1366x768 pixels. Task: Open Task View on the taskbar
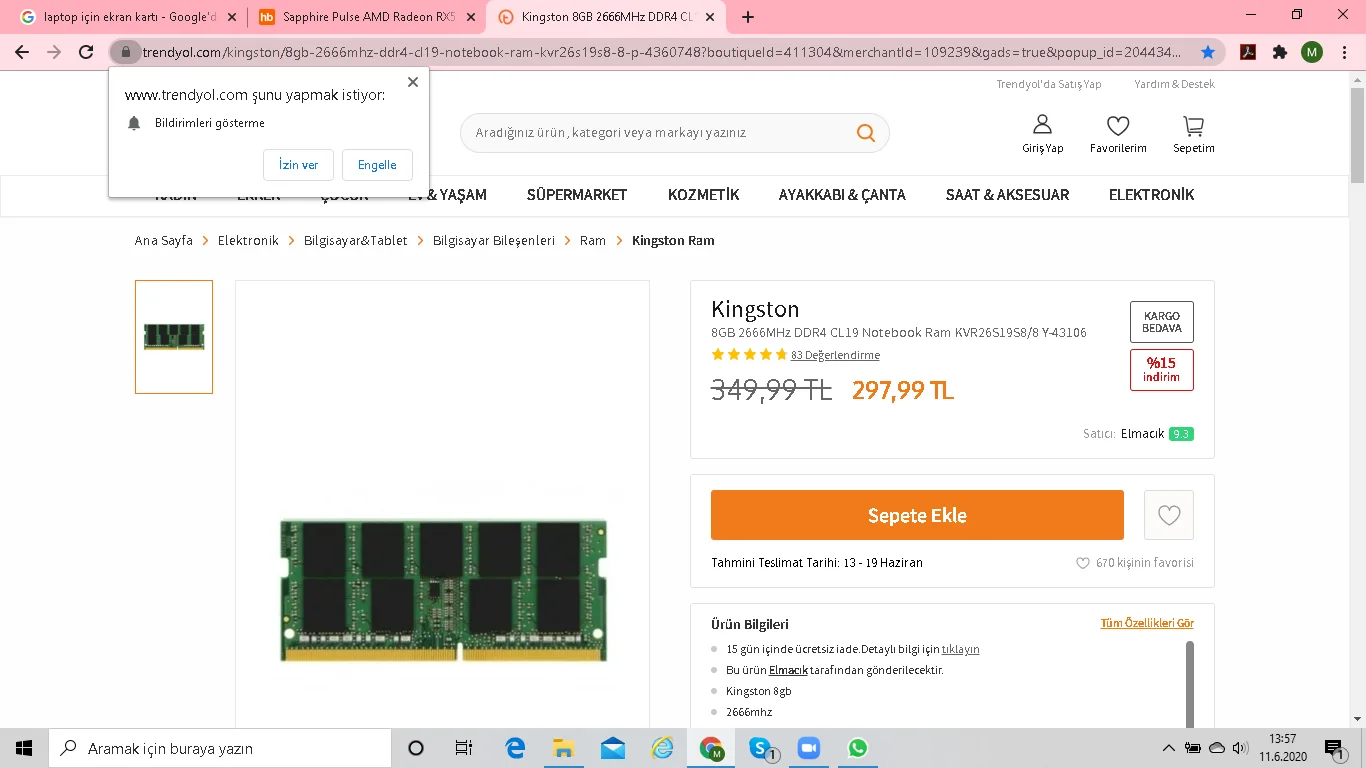click(x=464, y=748)
